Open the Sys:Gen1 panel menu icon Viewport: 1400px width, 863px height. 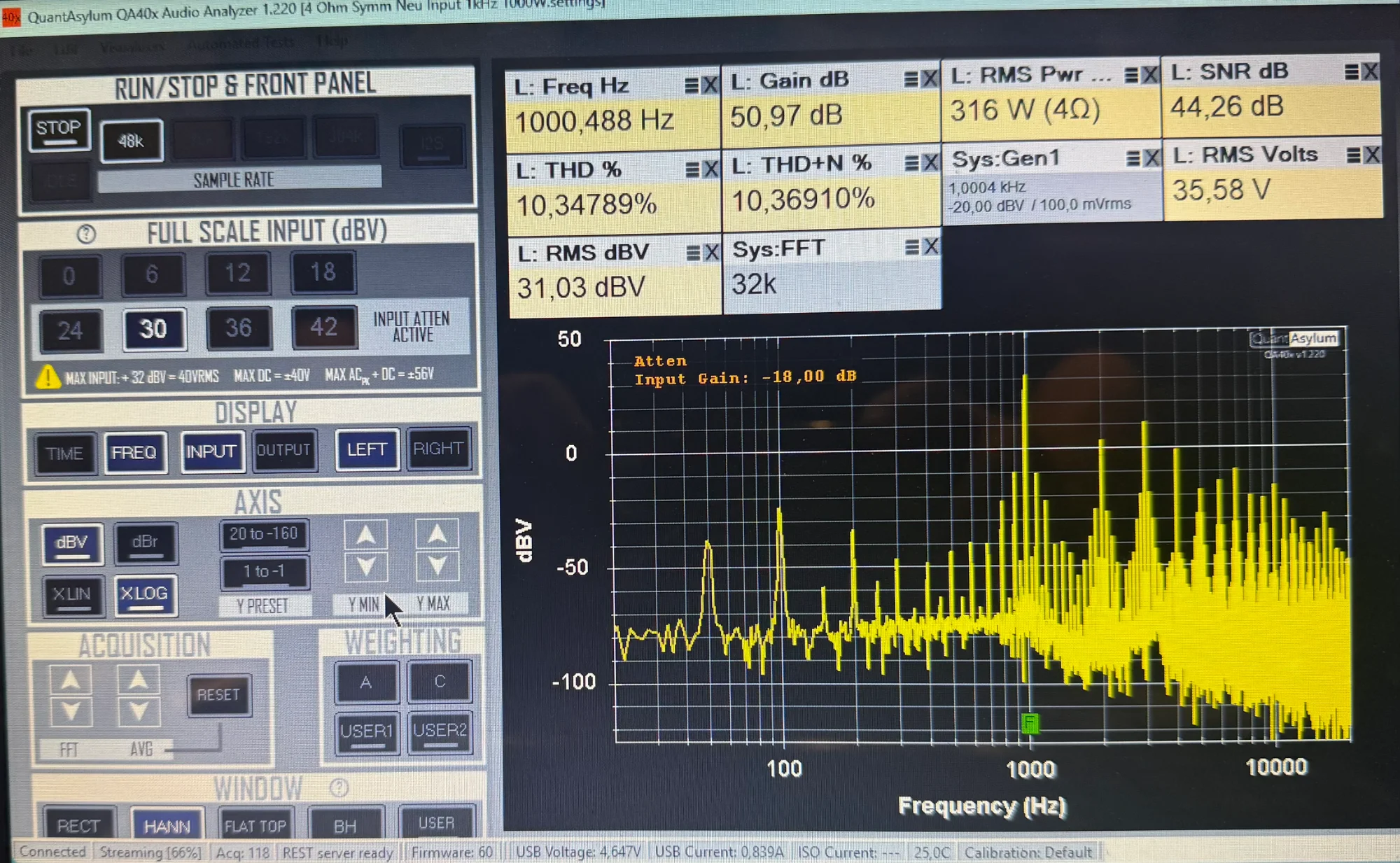point(1133,159)
